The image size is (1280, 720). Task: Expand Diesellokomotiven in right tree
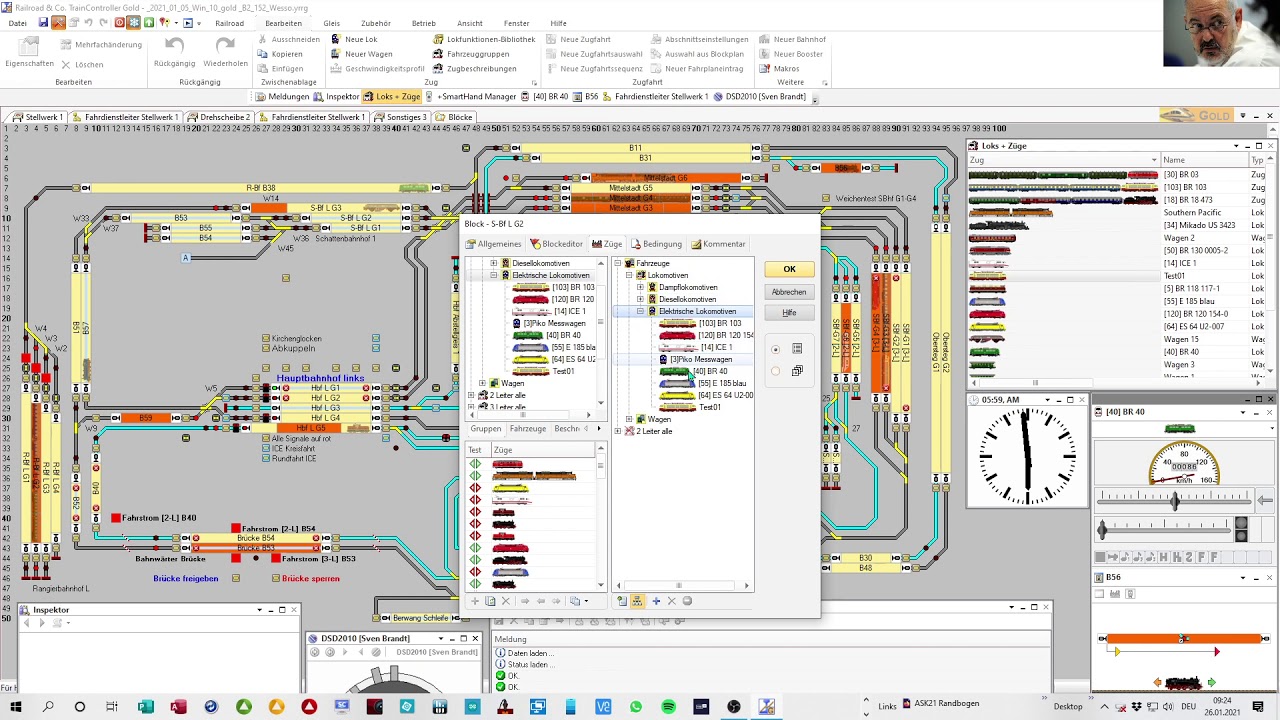click(x=640, y=299)
